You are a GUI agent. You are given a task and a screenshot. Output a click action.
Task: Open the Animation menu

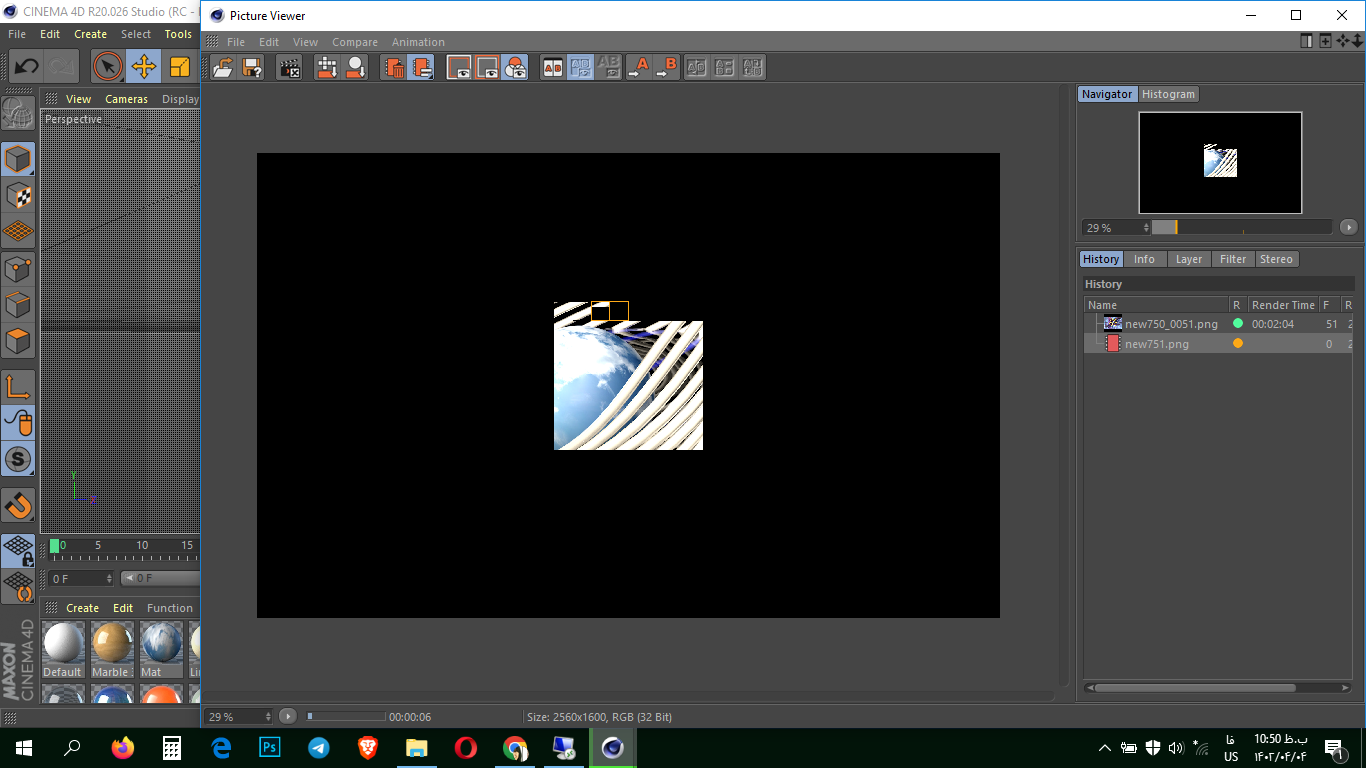point(418,42)
